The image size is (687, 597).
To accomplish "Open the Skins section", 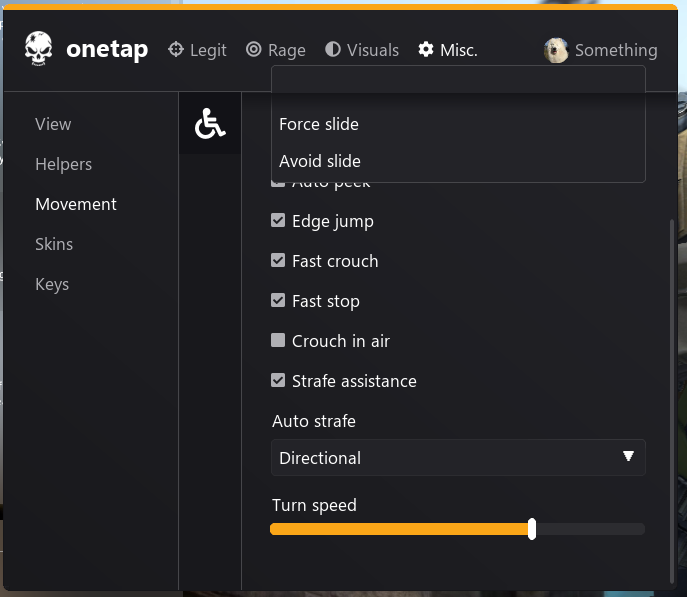I will tap(54, 244).
